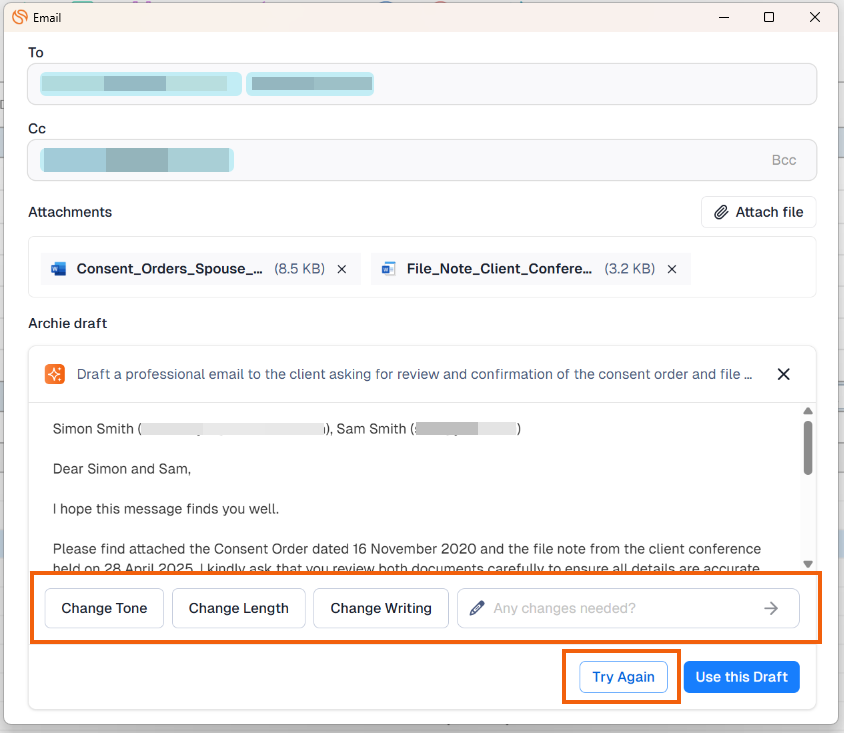Remove the File_Note_Client_Conference attachment
Image resolution: width=844 pixels, height=733 pixels.
pos(672,269)
